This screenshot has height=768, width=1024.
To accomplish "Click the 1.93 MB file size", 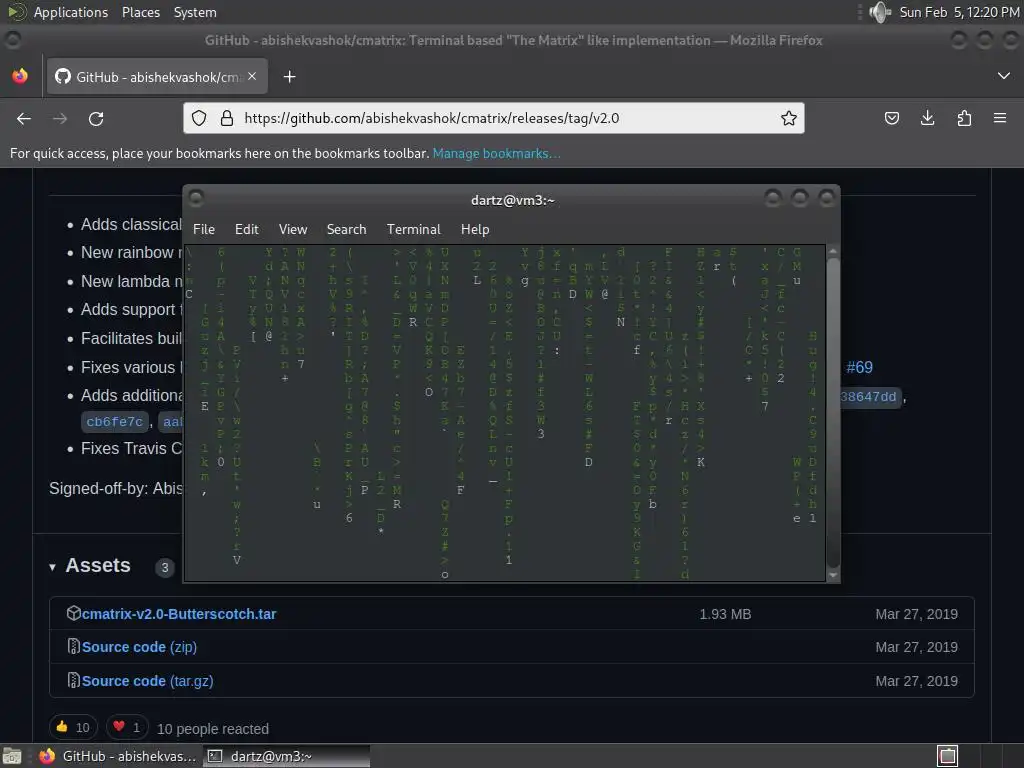I will (x=725, y=614).
